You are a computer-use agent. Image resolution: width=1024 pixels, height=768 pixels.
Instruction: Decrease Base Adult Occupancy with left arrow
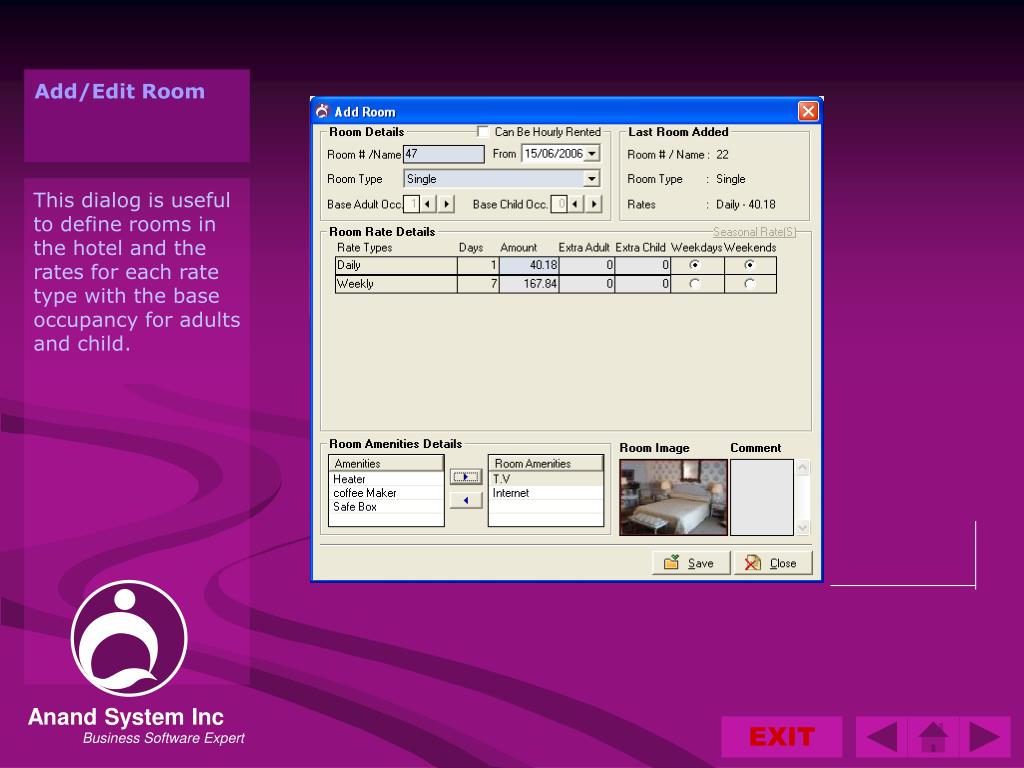pos(427,204)
